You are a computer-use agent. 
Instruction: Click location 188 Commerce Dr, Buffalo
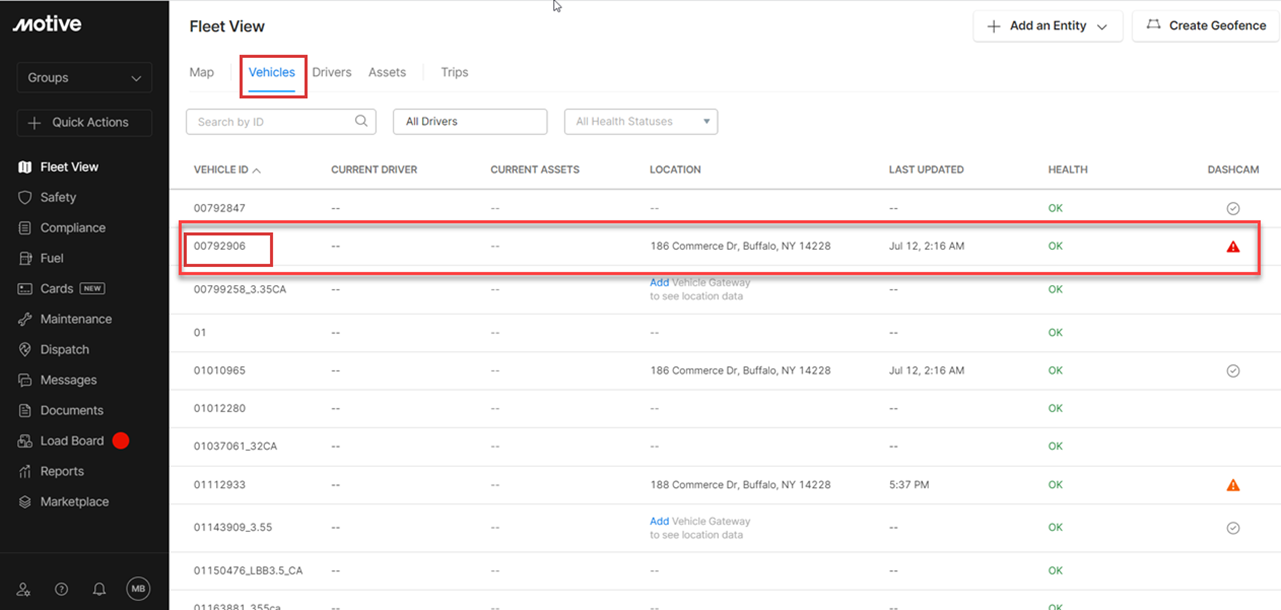tap(740, 485)
